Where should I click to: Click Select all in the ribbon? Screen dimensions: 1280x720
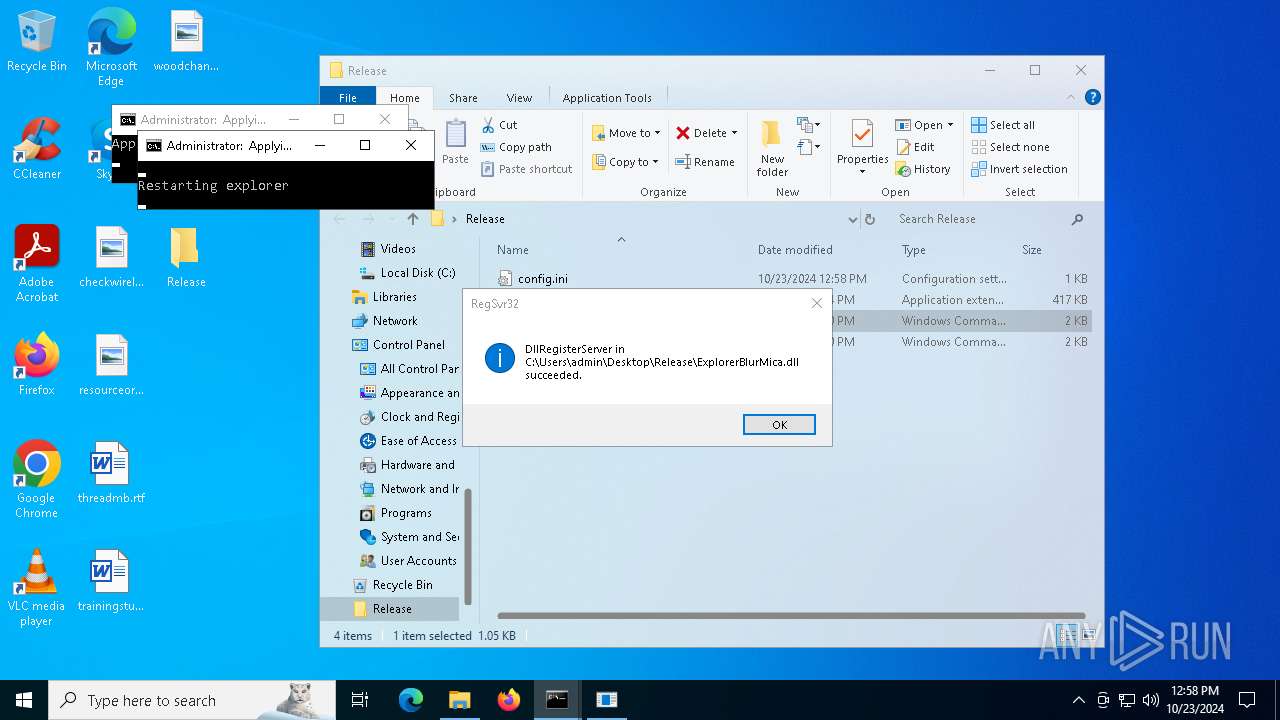pyautogui.click(x=1003, y=125)
